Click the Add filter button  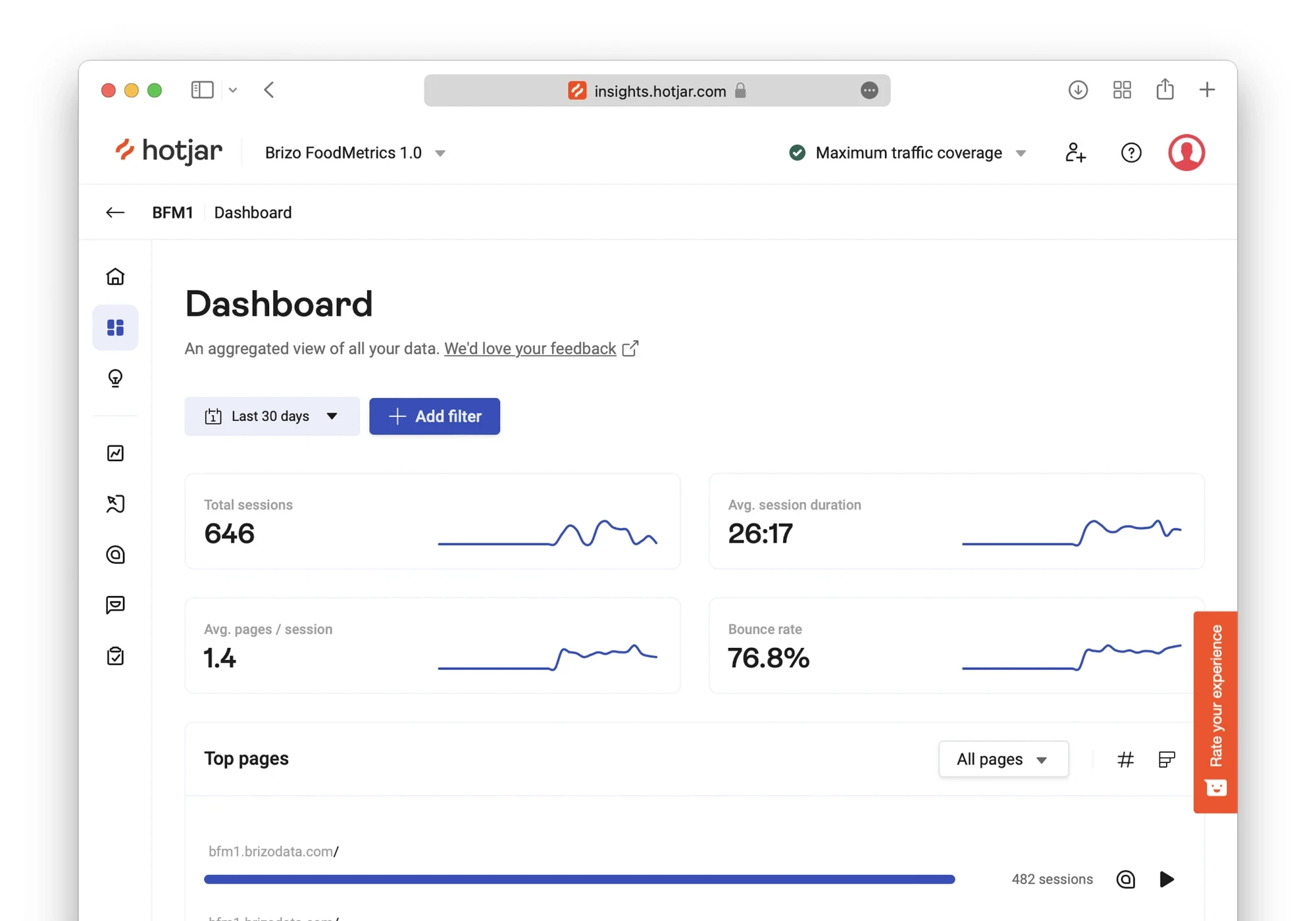434,416
